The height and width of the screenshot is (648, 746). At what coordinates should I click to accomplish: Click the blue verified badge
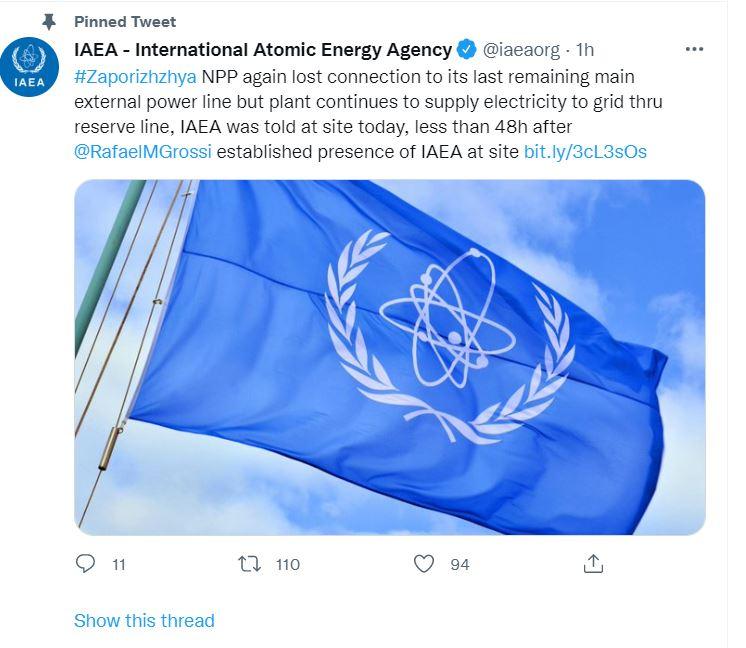tap(466, 49)
